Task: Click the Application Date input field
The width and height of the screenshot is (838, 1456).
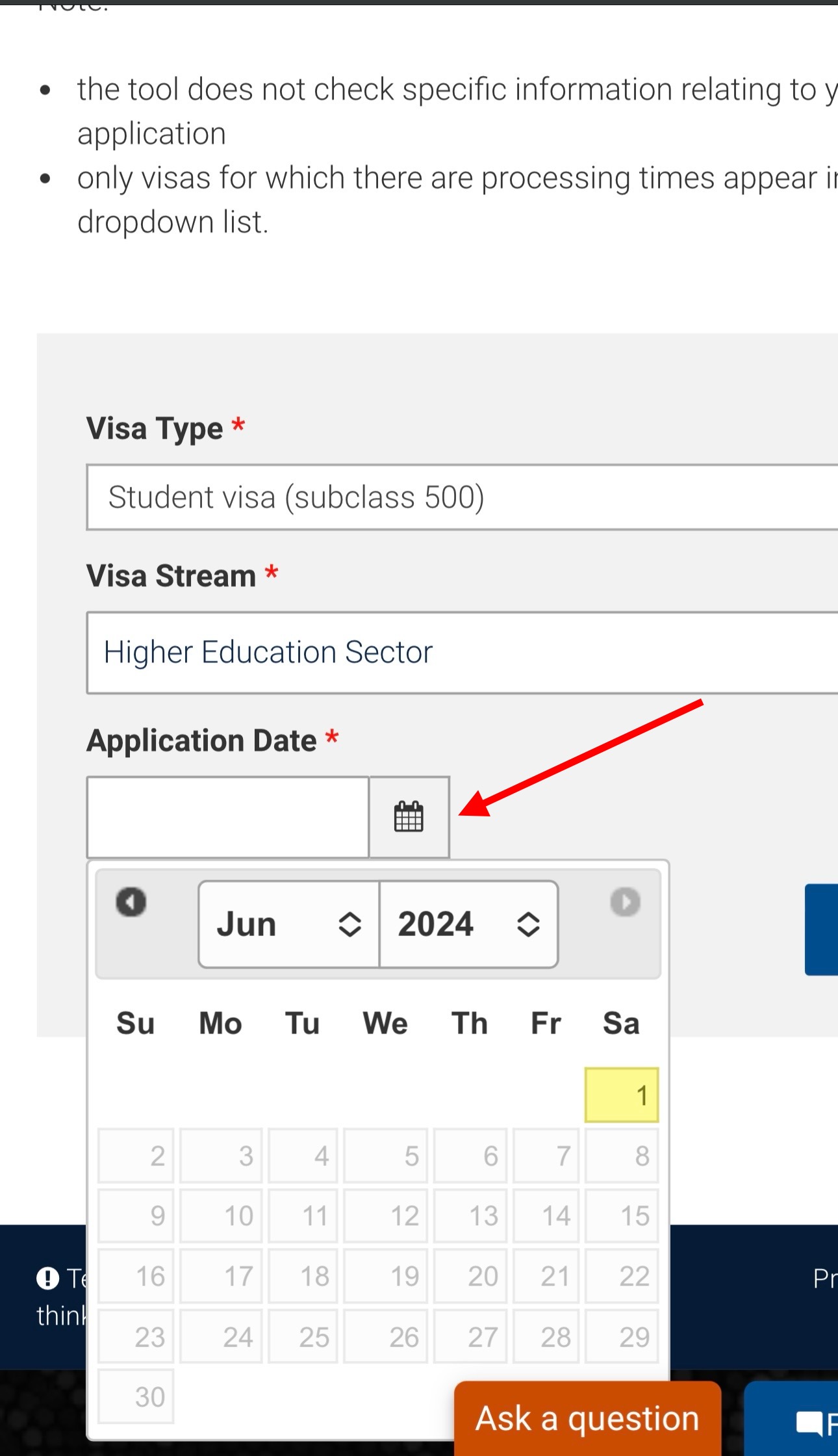Action: (x=228, y=817)
